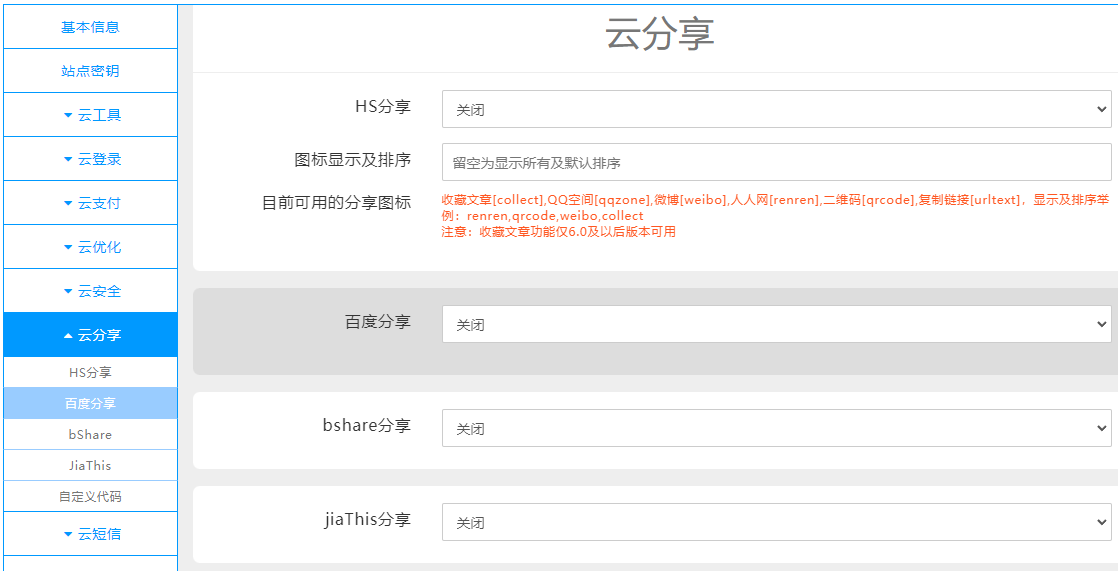The image size is (1118, 571).
Task: Open the jiaThis分享 dropdown
Action: pyautogui.click(x=776, y=523)
